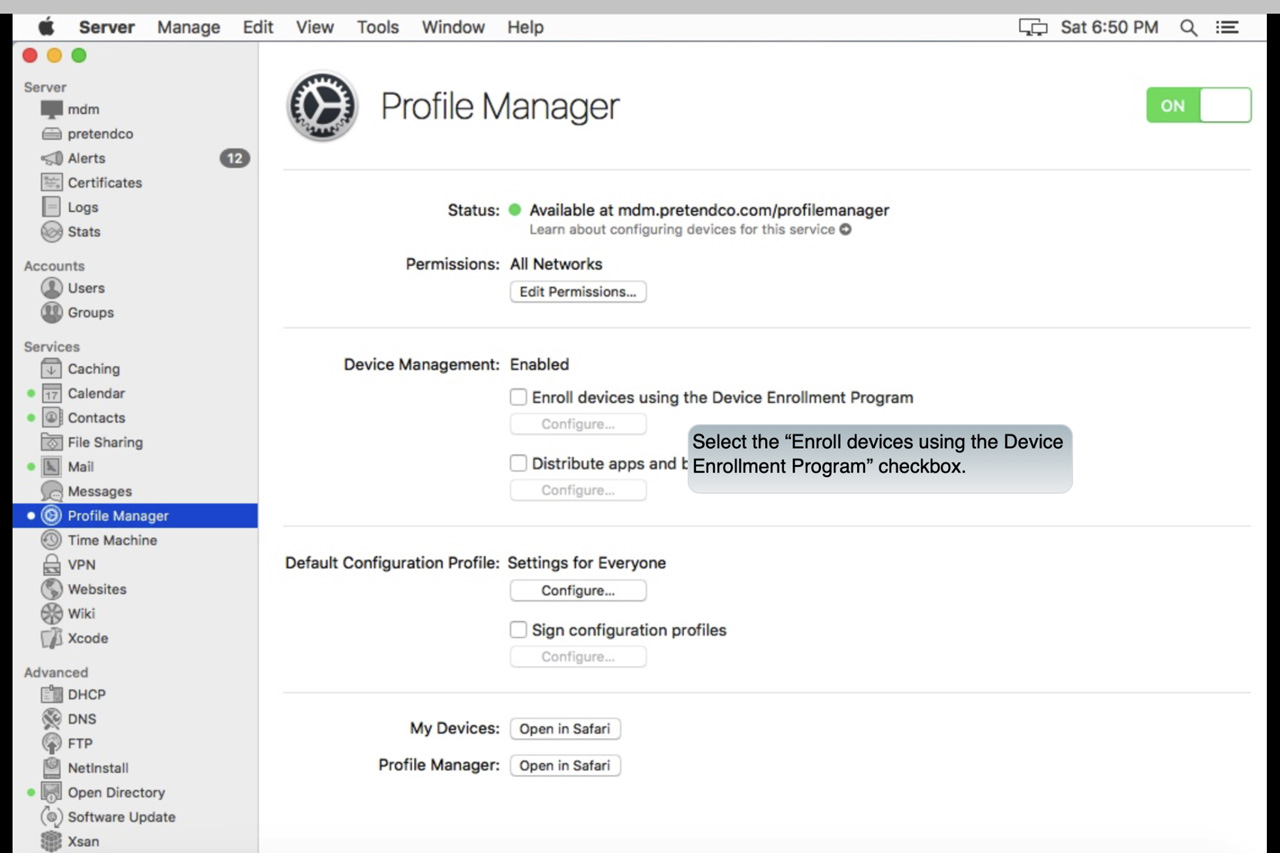Select the Websites service icon
Screen dimensions: 1280x853
click(x=52, y=589)
